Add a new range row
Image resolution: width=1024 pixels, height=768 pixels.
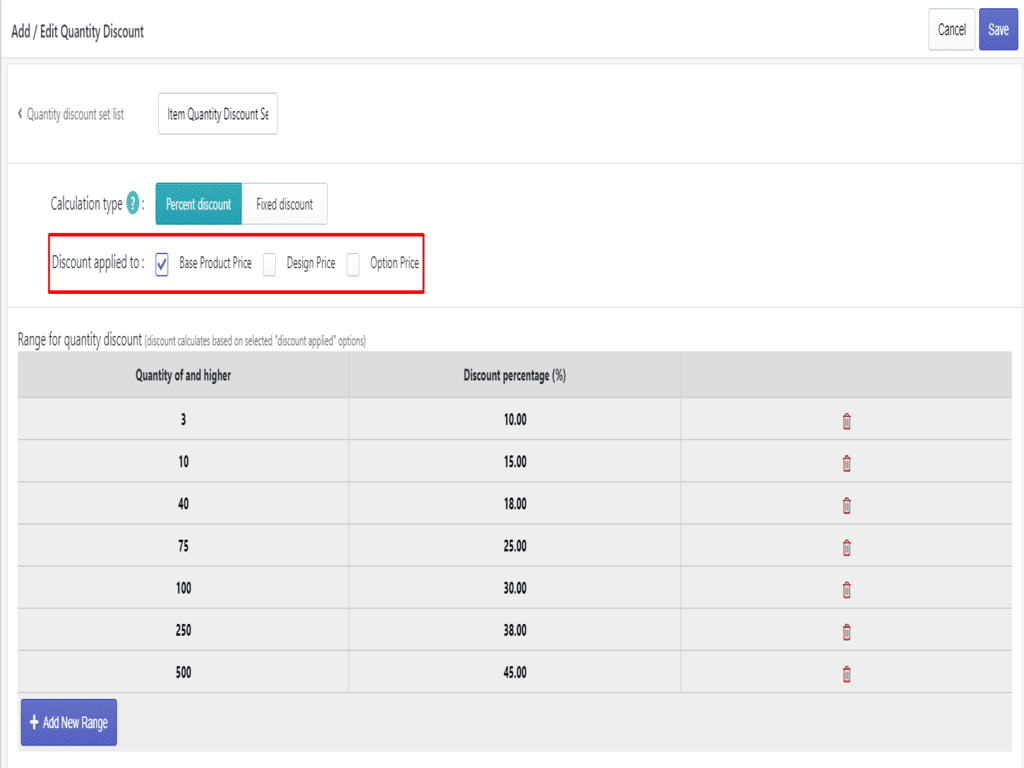pyautogui.click(x=69, y=722)
